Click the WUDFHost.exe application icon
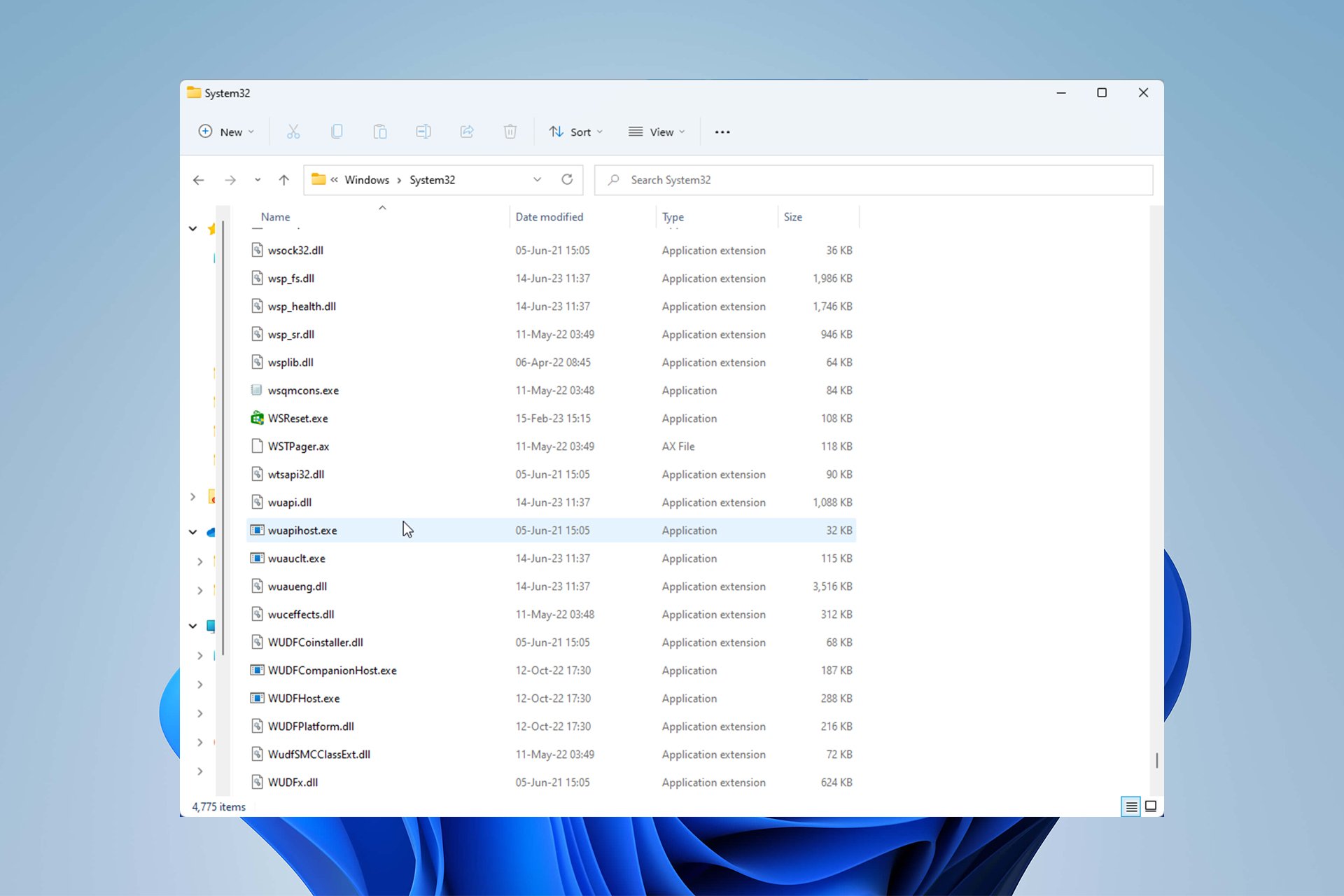Viewport: 1344px width, 896px height. 257,698
